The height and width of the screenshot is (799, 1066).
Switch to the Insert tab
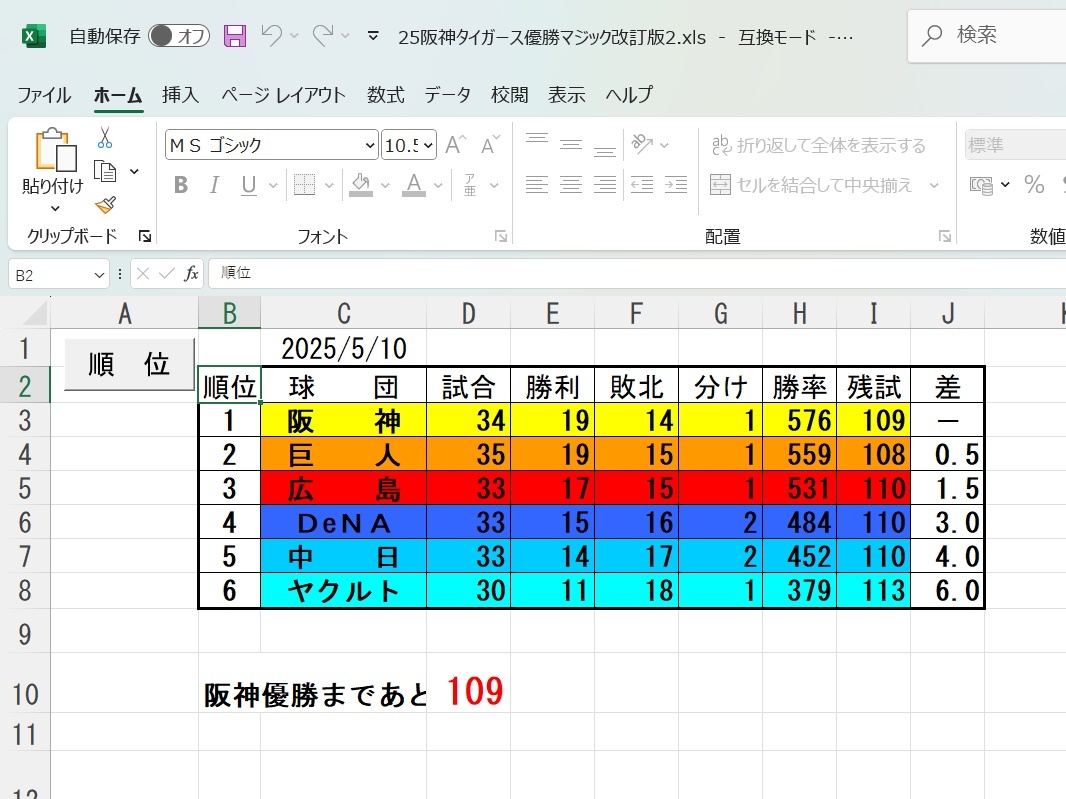[180, 95]
